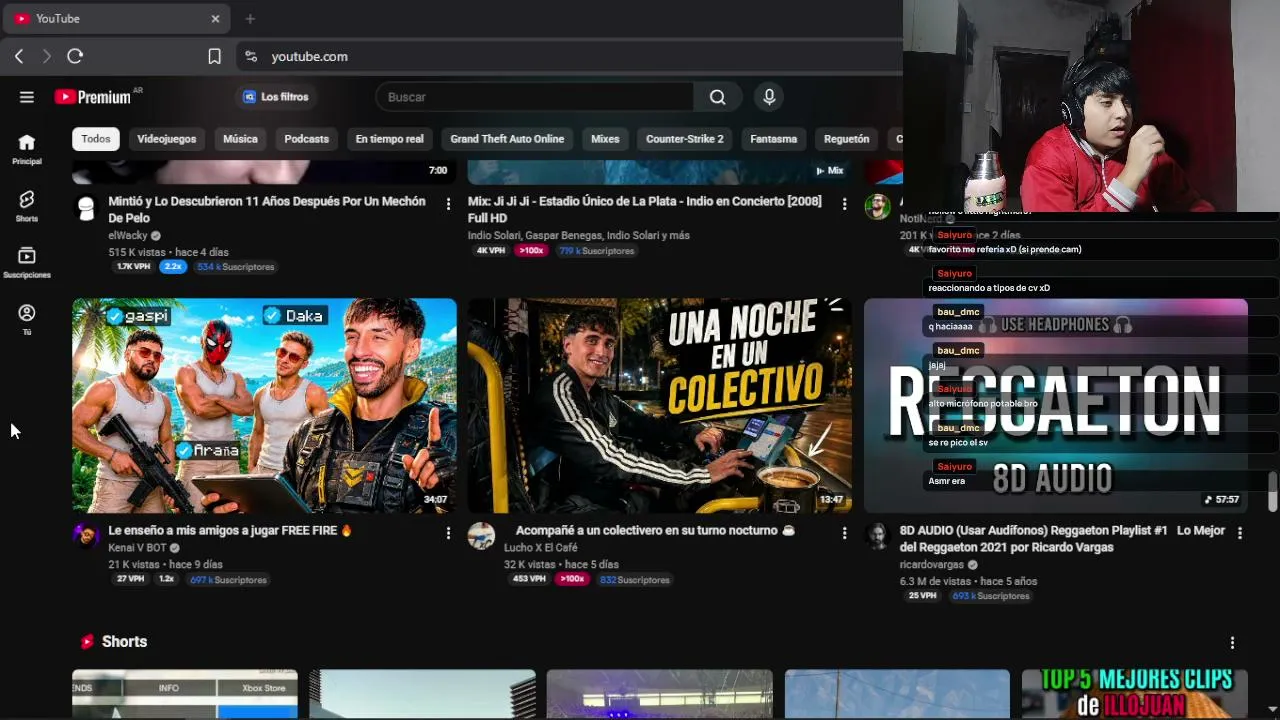Open Shorts in the sidebar
The height and width of the screenshot is (720, 1280).
27,206
